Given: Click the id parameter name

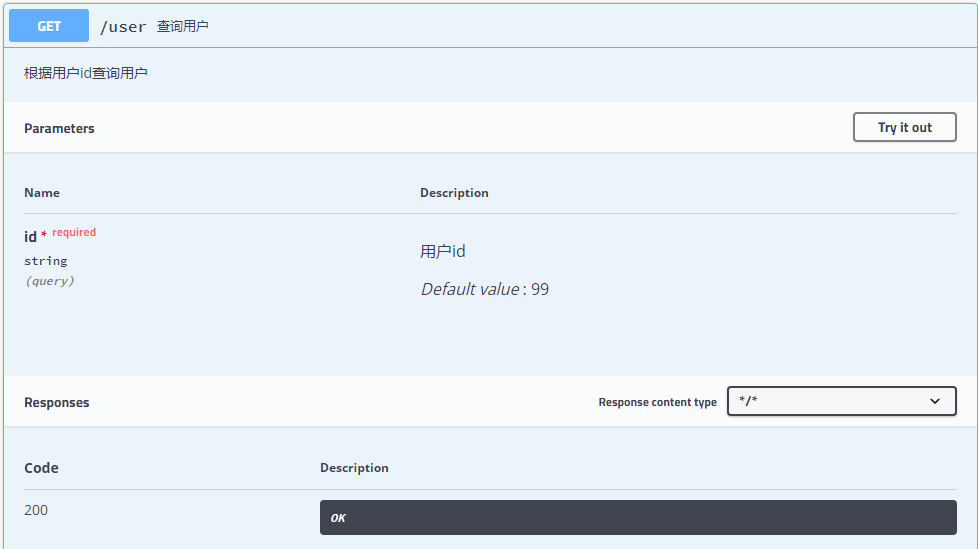Looking at the screenshot, I should [x=30, y=237].
